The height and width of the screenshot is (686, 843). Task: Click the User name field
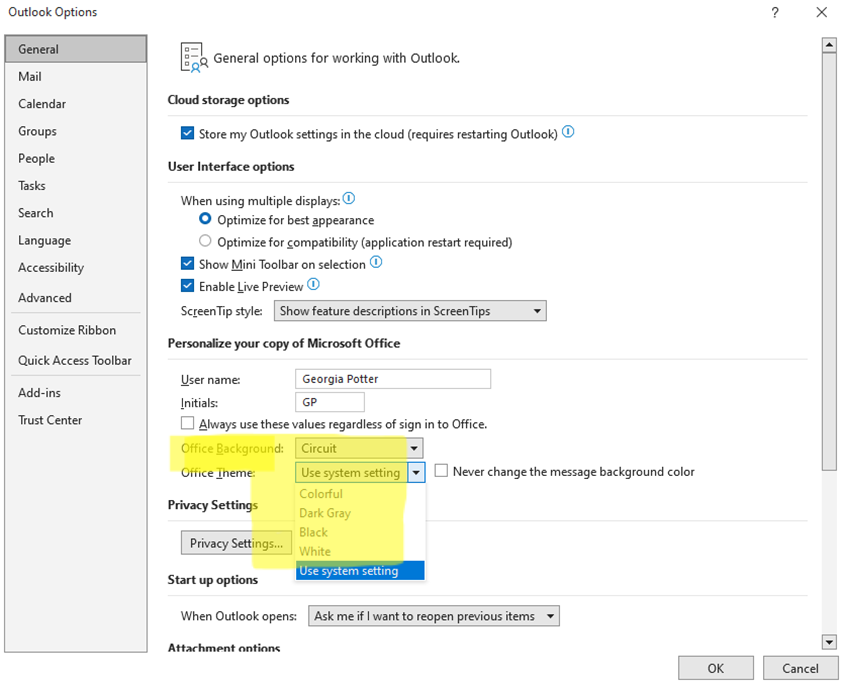pyautogui.click(x=392, y=379)
